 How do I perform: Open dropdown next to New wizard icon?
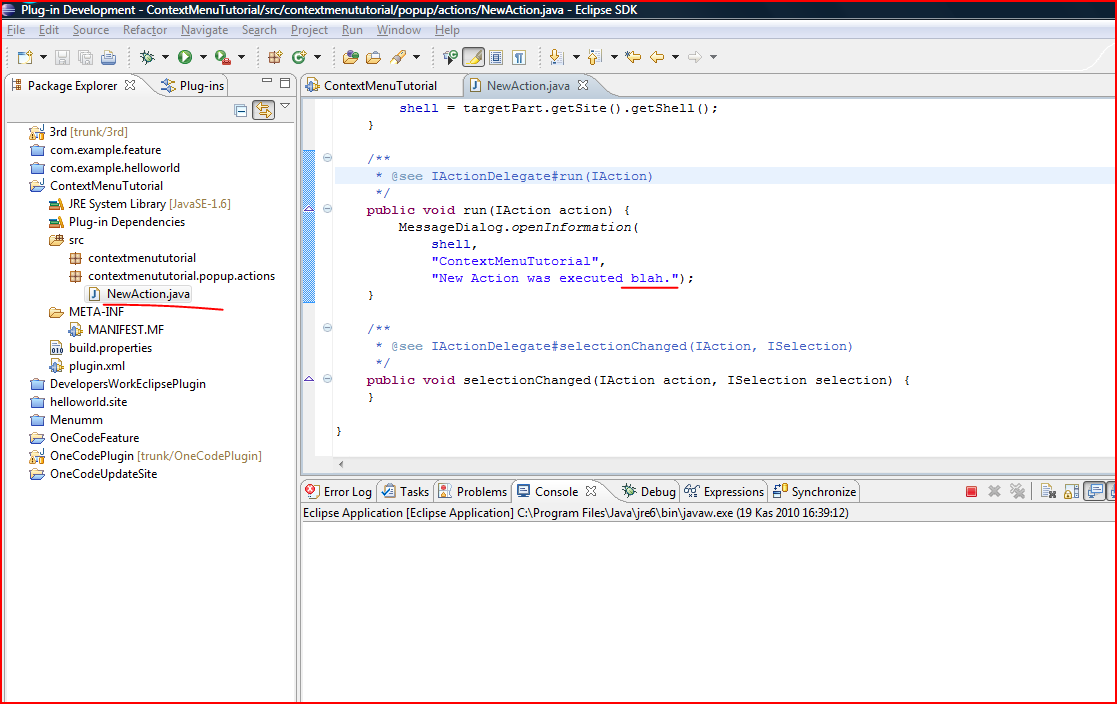43,57
